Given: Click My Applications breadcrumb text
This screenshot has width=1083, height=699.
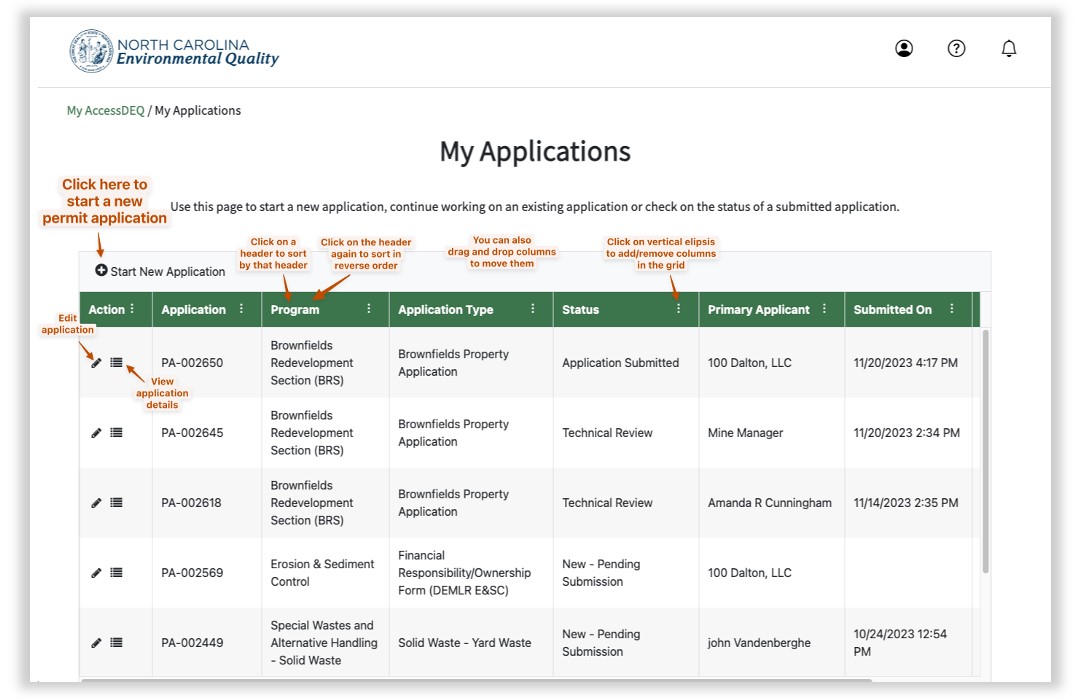Looking at the screenshot, I should click(198, 111).
